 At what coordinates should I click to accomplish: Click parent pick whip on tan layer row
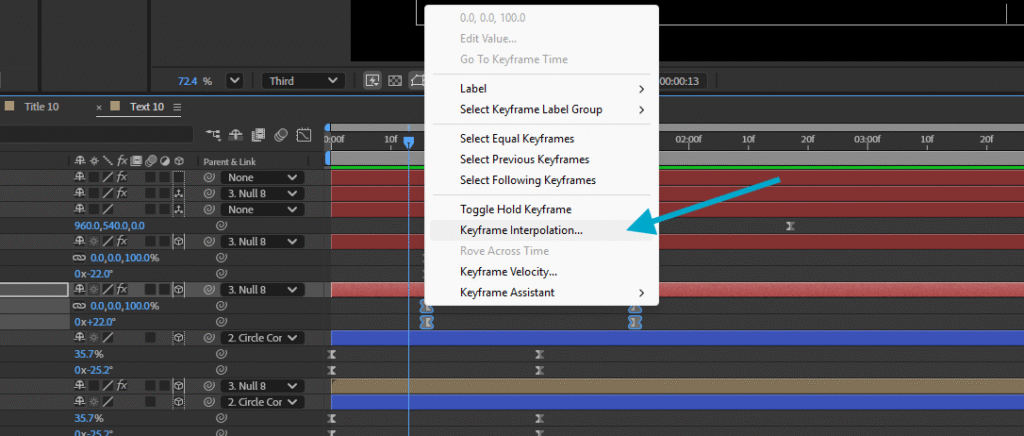point(209,386)
